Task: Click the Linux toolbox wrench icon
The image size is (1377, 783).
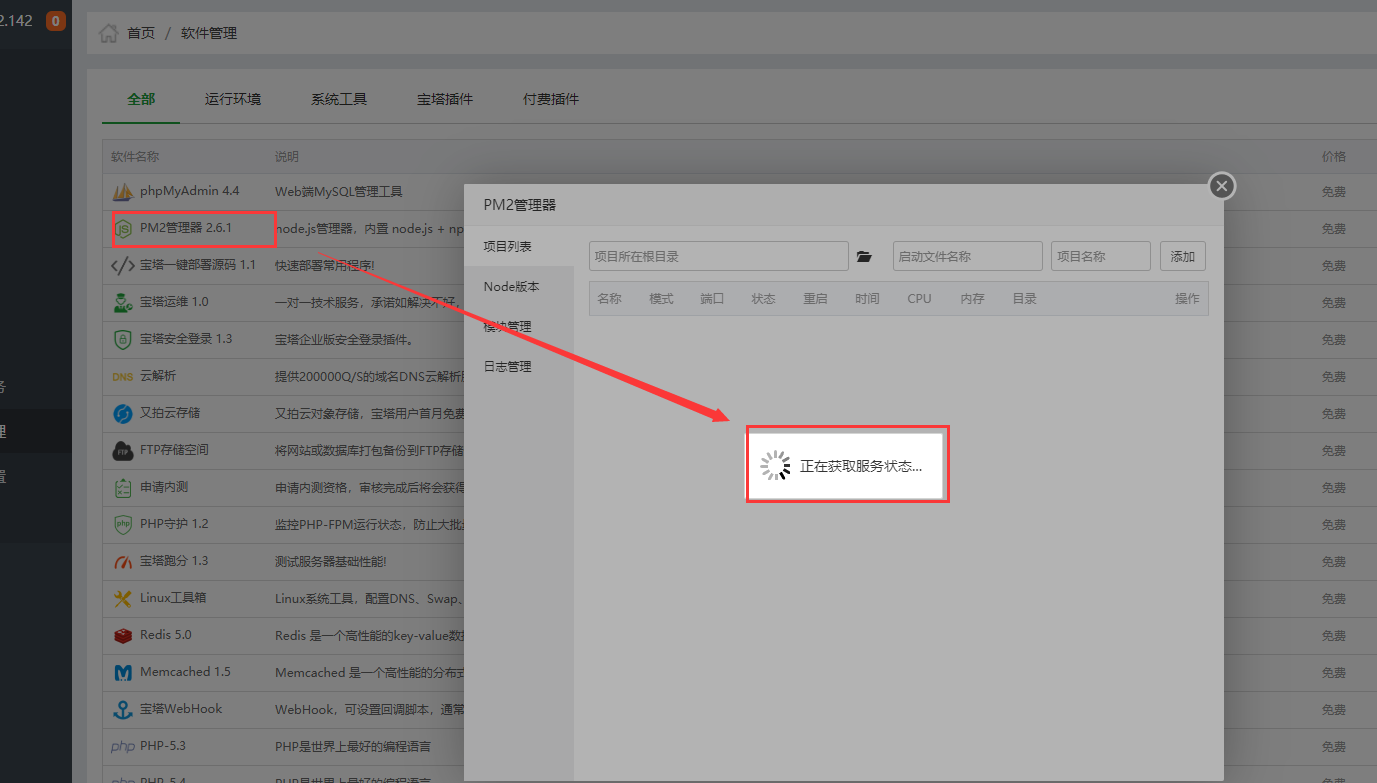Action: 122,598
